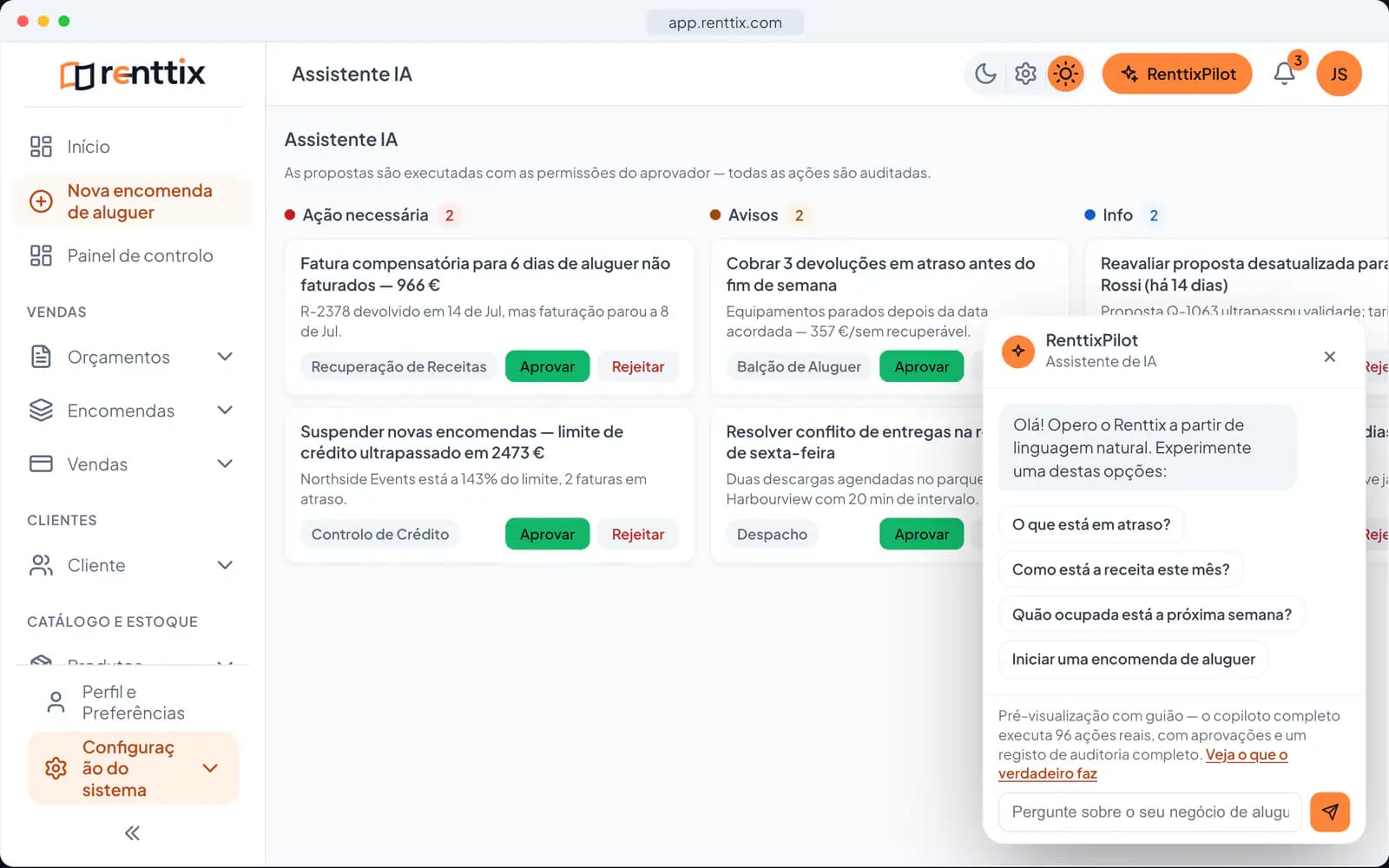Viewport: 1389px width, 868px height.
Task: Send message with paper plane button
Action: pyautogui.click(x=1330, y=812)
